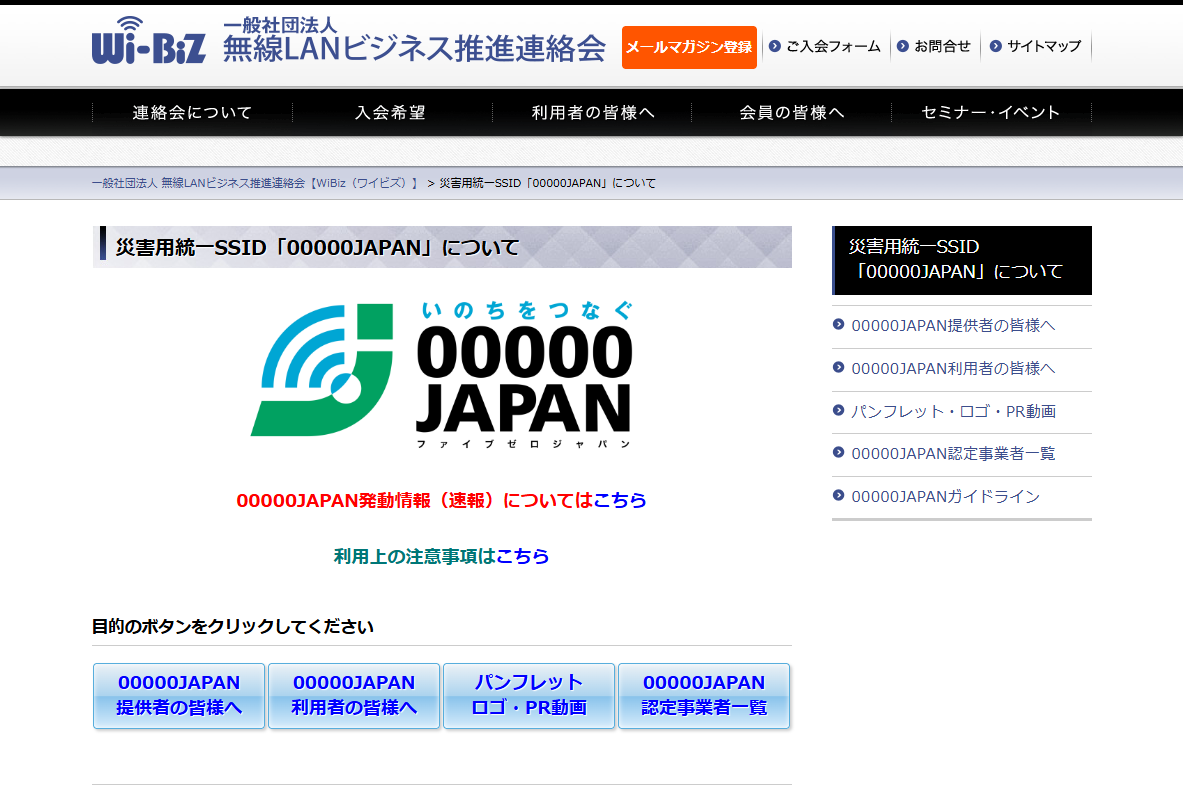
Task: Open the 入会希望 menu
Action: tap(391, 112)
